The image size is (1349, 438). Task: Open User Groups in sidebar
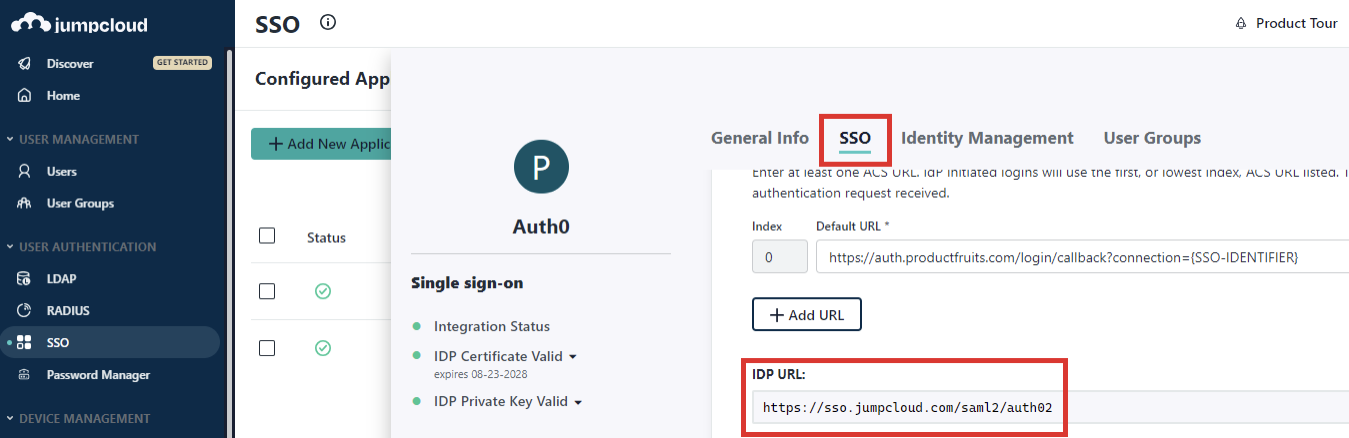coord(80,203)
